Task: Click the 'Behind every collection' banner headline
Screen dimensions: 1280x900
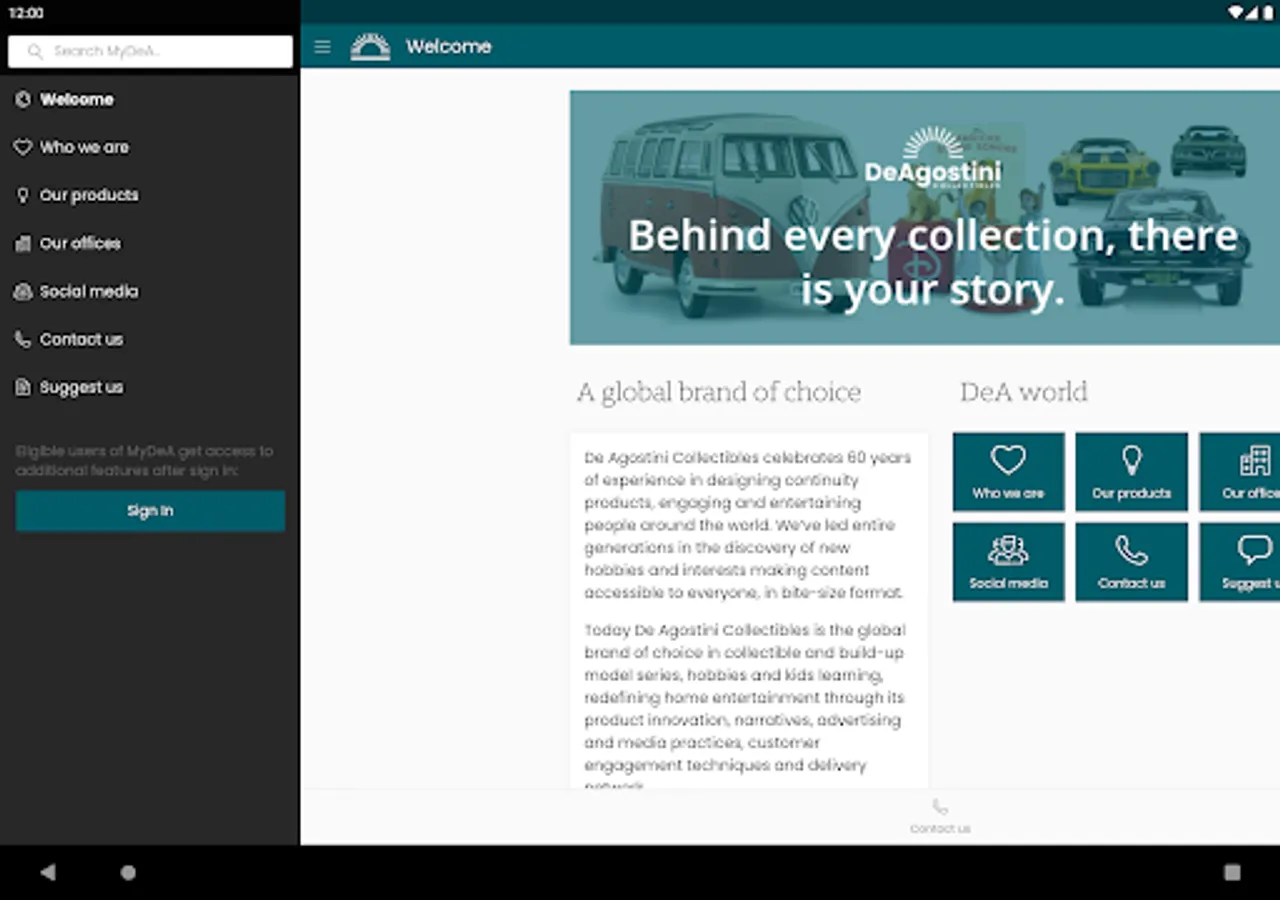Action: [932, 263]
